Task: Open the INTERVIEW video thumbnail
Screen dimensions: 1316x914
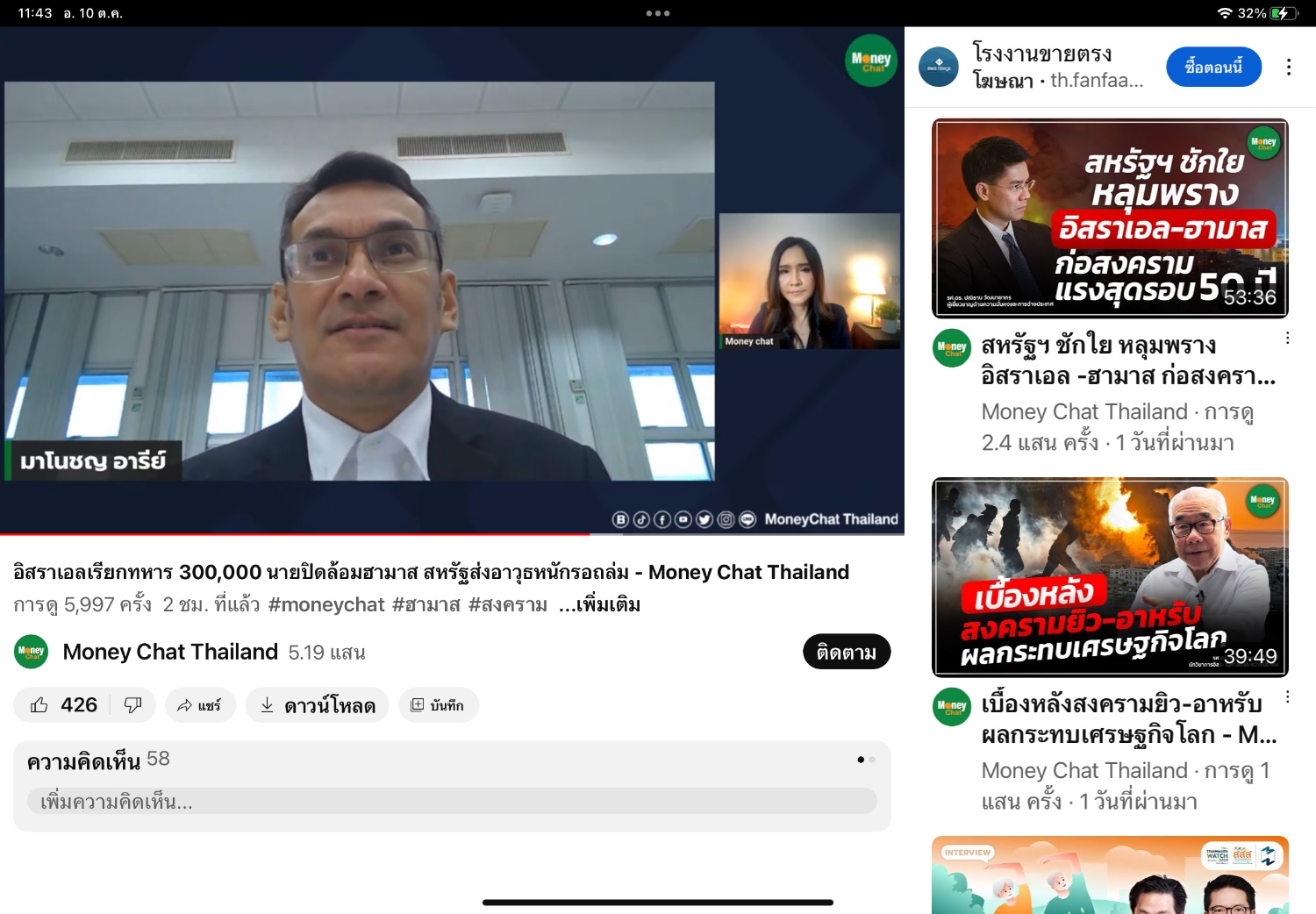Action: coord(1110,875)
